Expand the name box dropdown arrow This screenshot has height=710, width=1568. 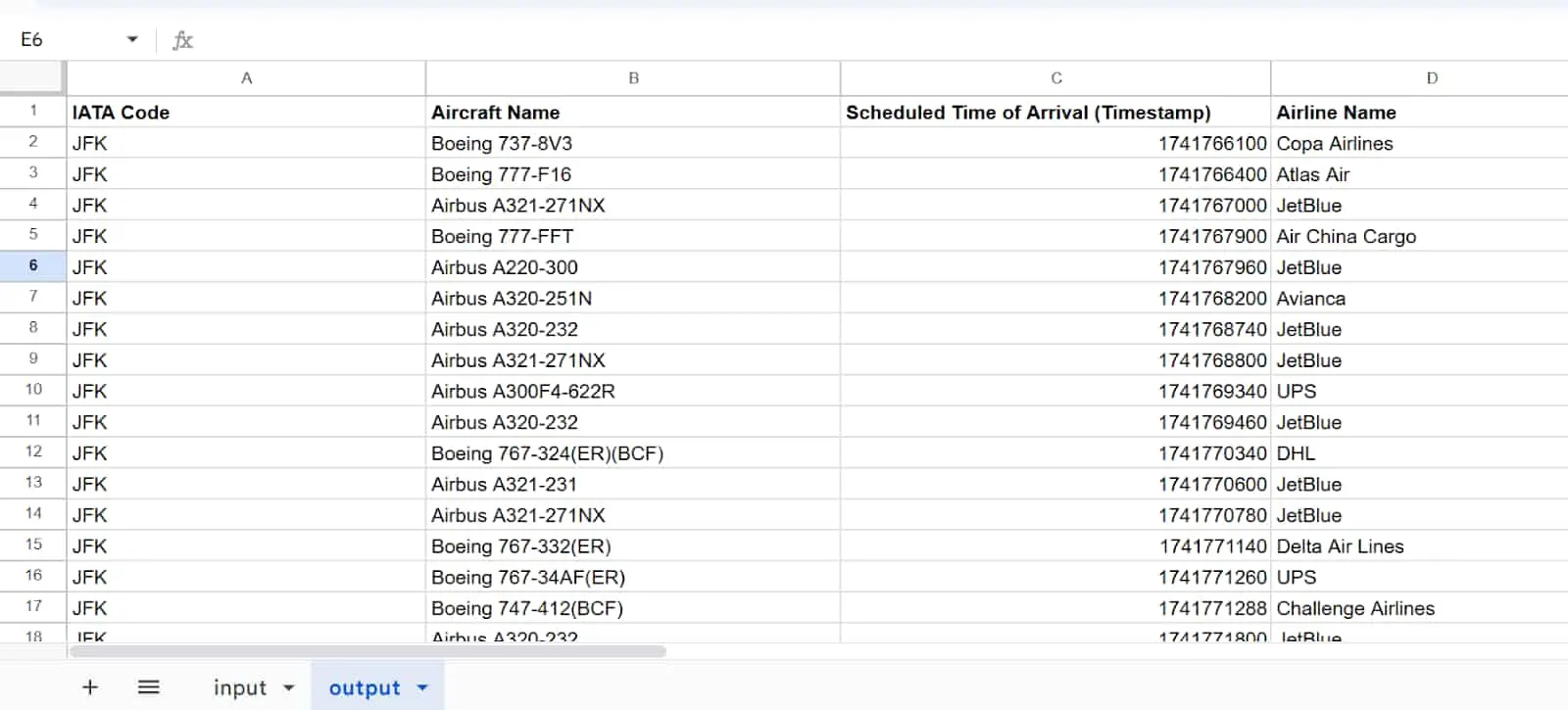(x=132, y=40)
